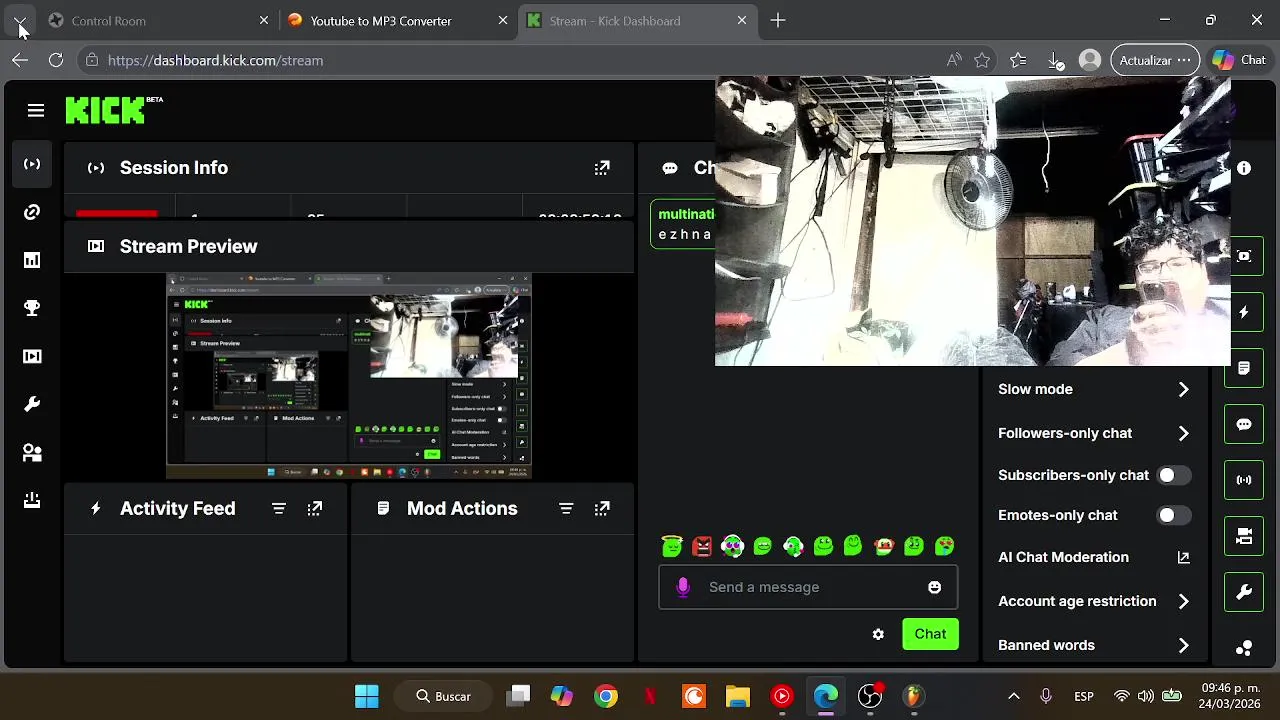Bookmark this page with star icon
The height and width of the screenshot is (720, 1280).
coord(982,60)
